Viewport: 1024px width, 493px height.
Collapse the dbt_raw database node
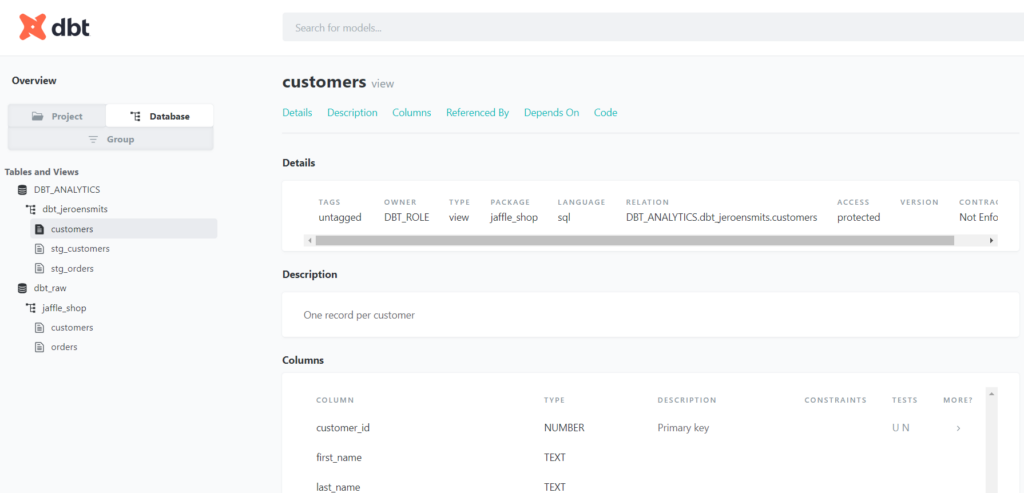pyautogui.click(x=50, y=288)
